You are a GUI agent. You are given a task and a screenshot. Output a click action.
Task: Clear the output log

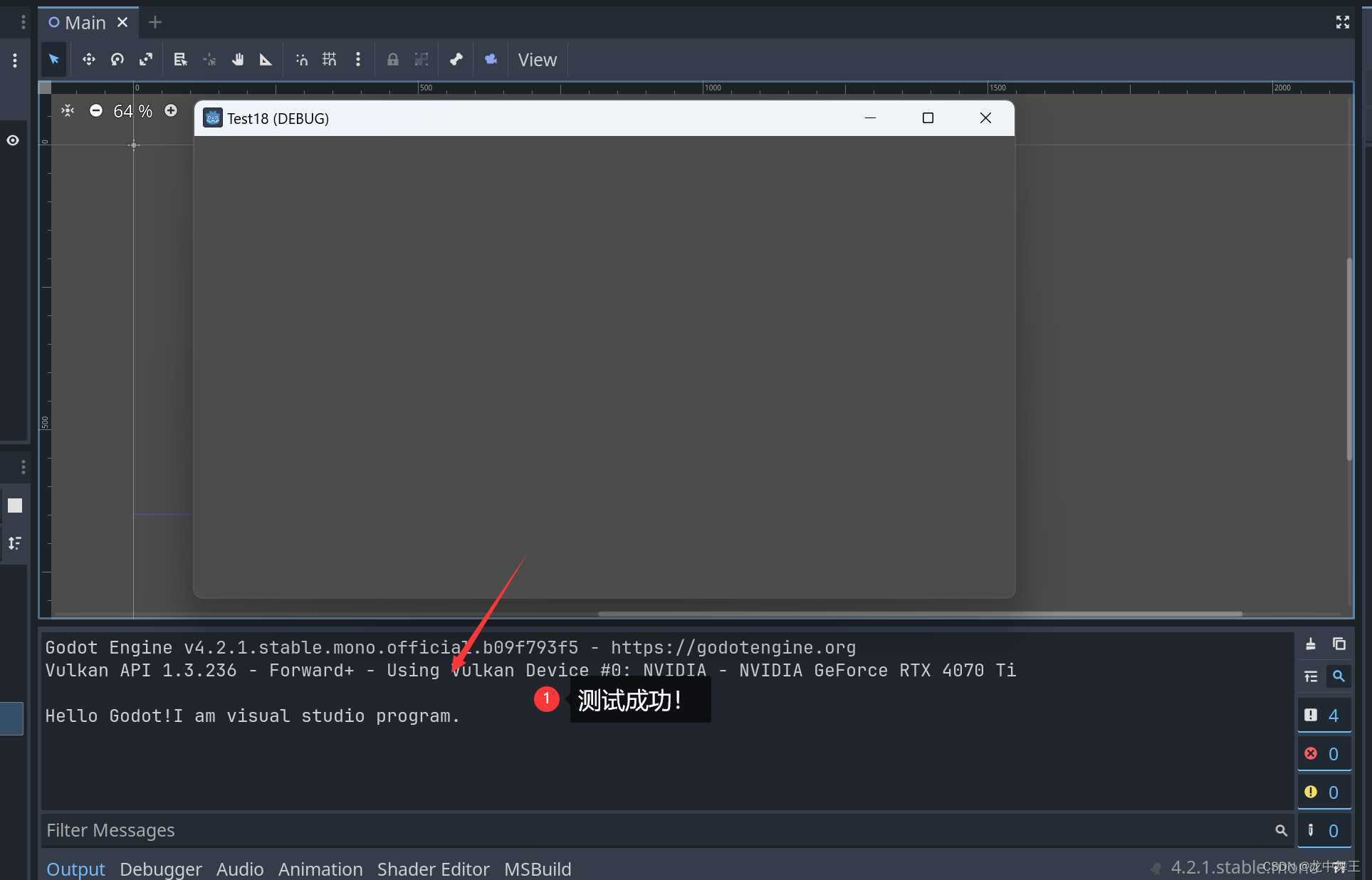(1311, 644)
